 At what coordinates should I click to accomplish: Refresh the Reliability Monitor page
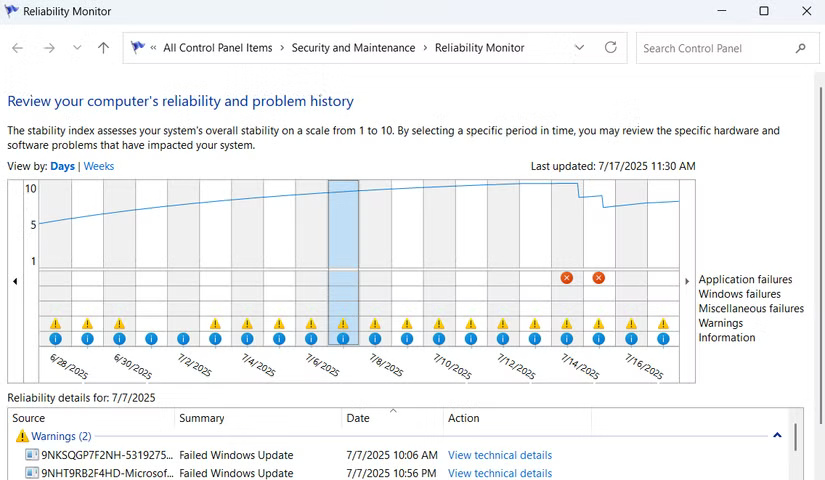point(610,48)
